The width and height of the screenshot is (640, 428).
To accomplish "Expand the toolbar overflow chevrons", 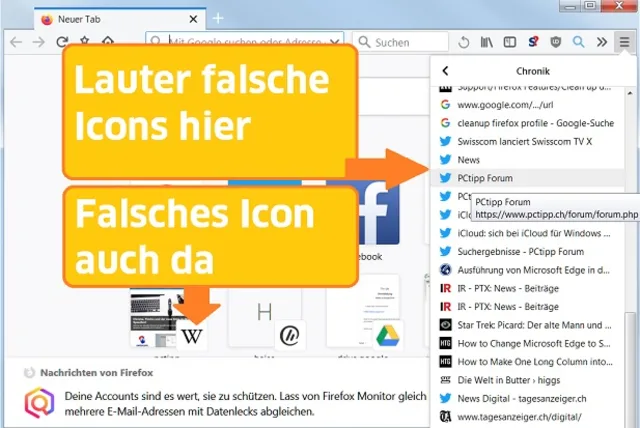I will [602, 42].
